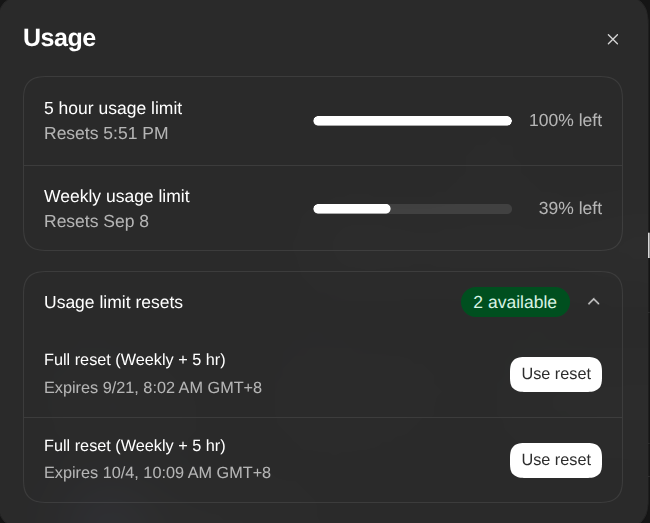Click the 5 hour usage limit progress bar
Viewport: 650px width, 523px height.
412,121
